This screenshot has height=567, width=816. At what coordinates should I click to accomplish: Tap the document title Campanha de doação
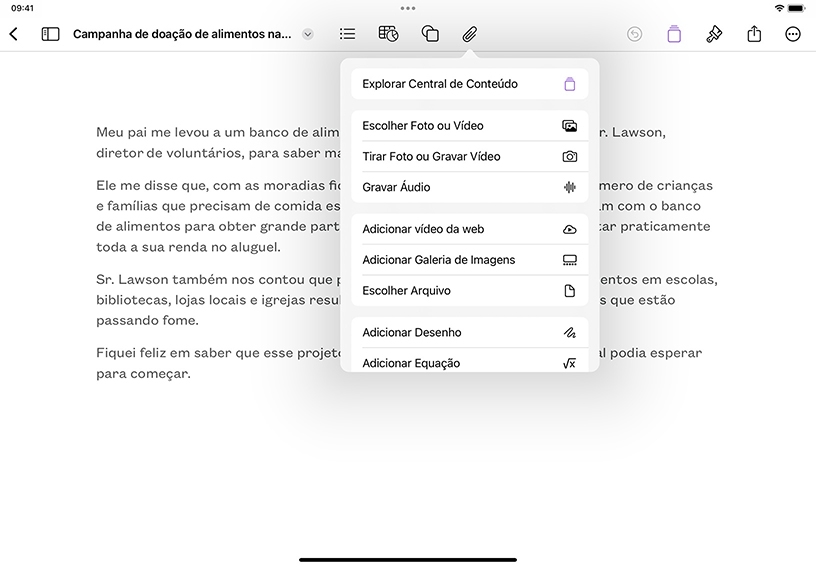pyautogui.click(x=182, y=34)
